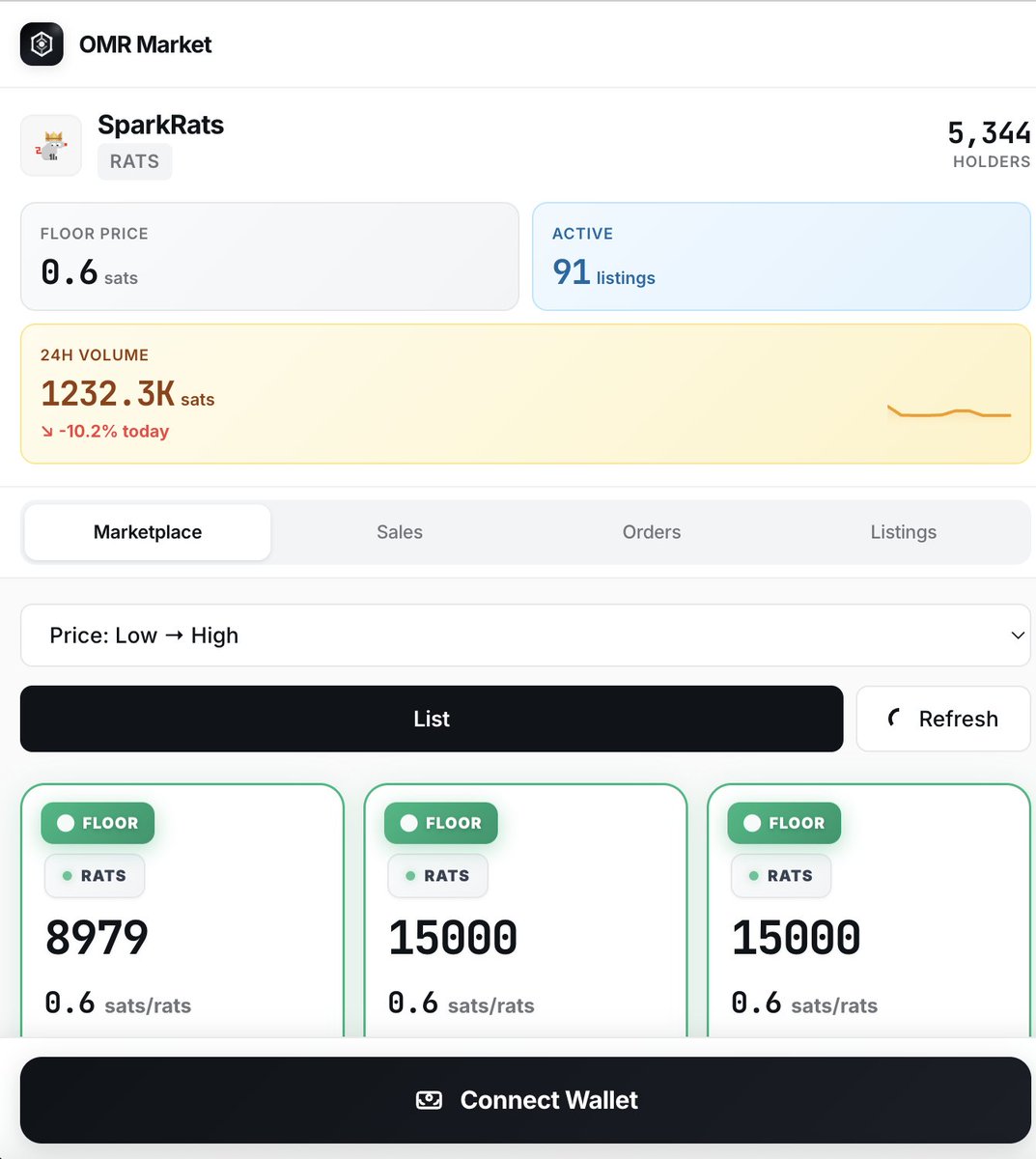Click the FLOOR badge on the rightmost listing
The height and width of the screenshot is (1159, 1036).
point(784,823)
